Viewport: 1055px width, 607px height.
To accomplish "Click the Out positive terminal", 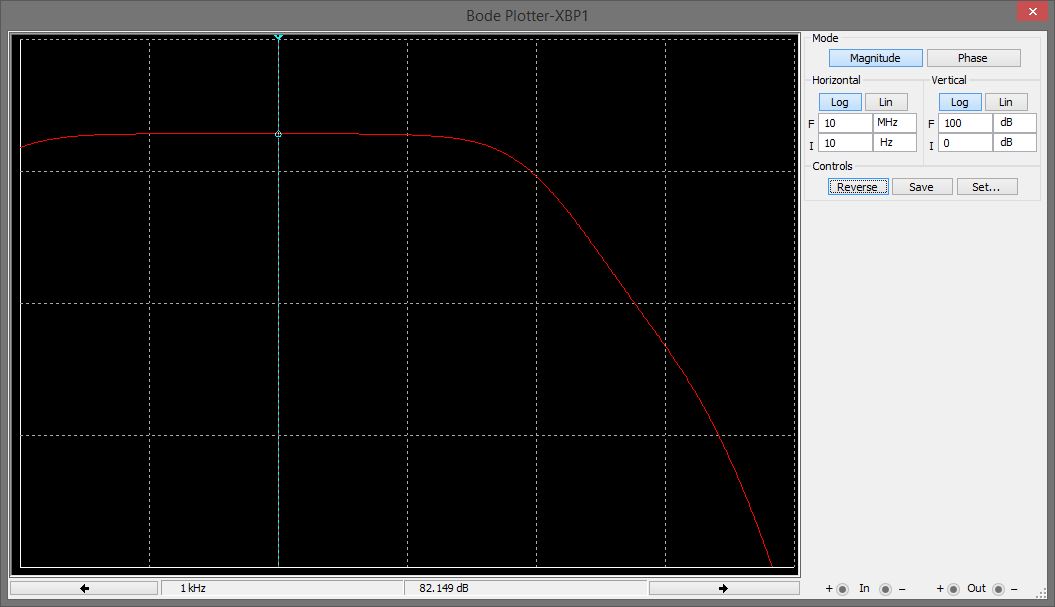I will tap(953, 590).
